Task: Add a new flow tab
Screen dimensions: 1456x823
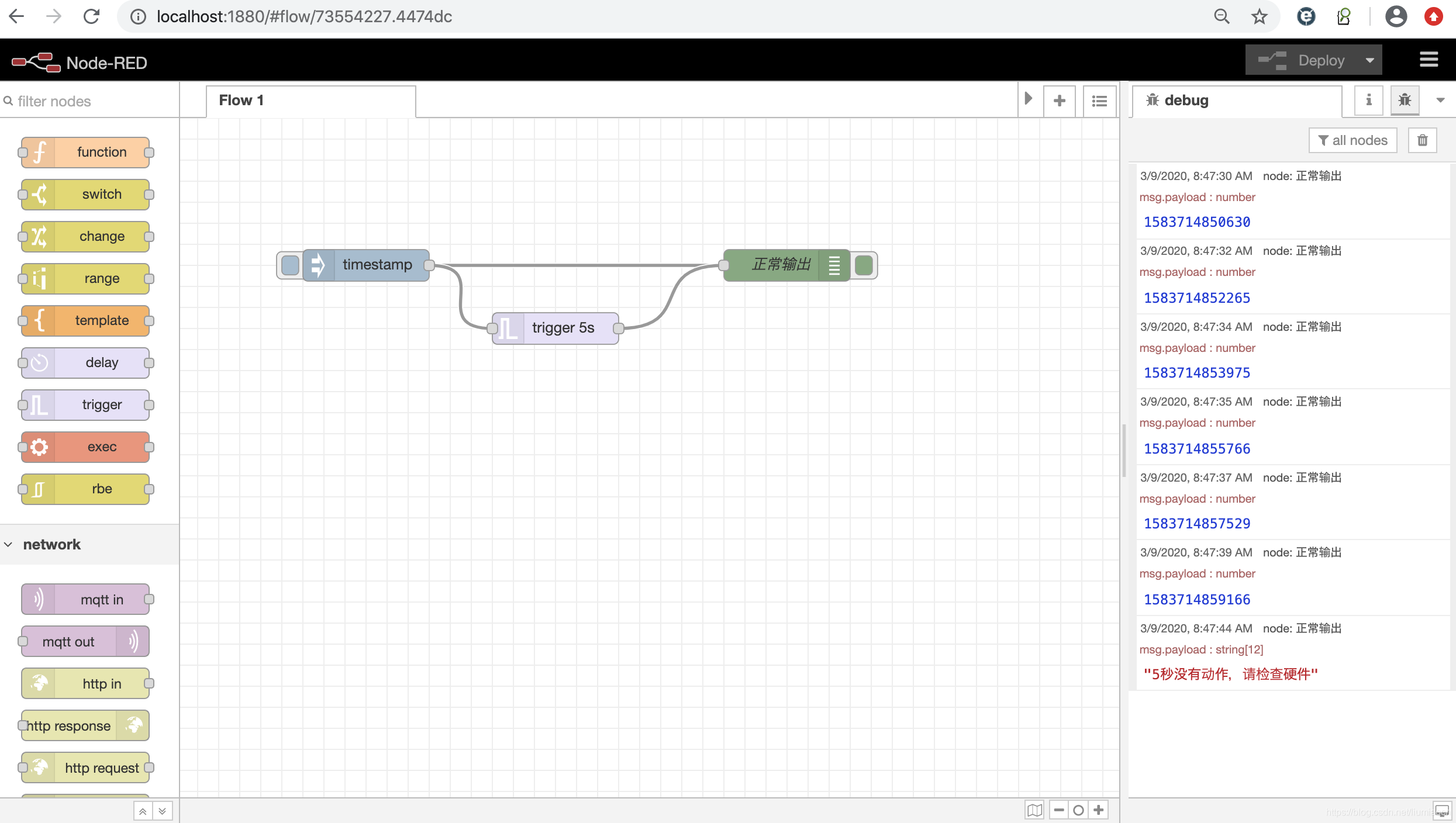Action: click(x=1060, y=101)
